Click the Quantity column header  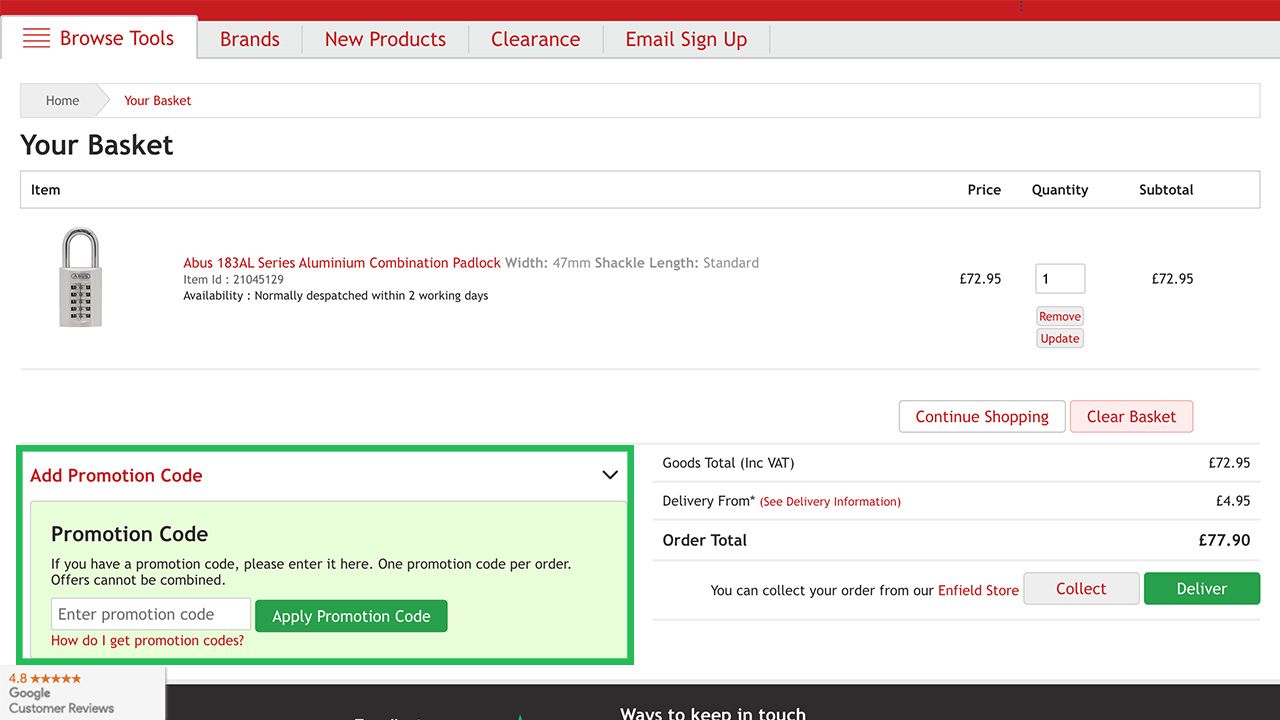click(1060, 190)
